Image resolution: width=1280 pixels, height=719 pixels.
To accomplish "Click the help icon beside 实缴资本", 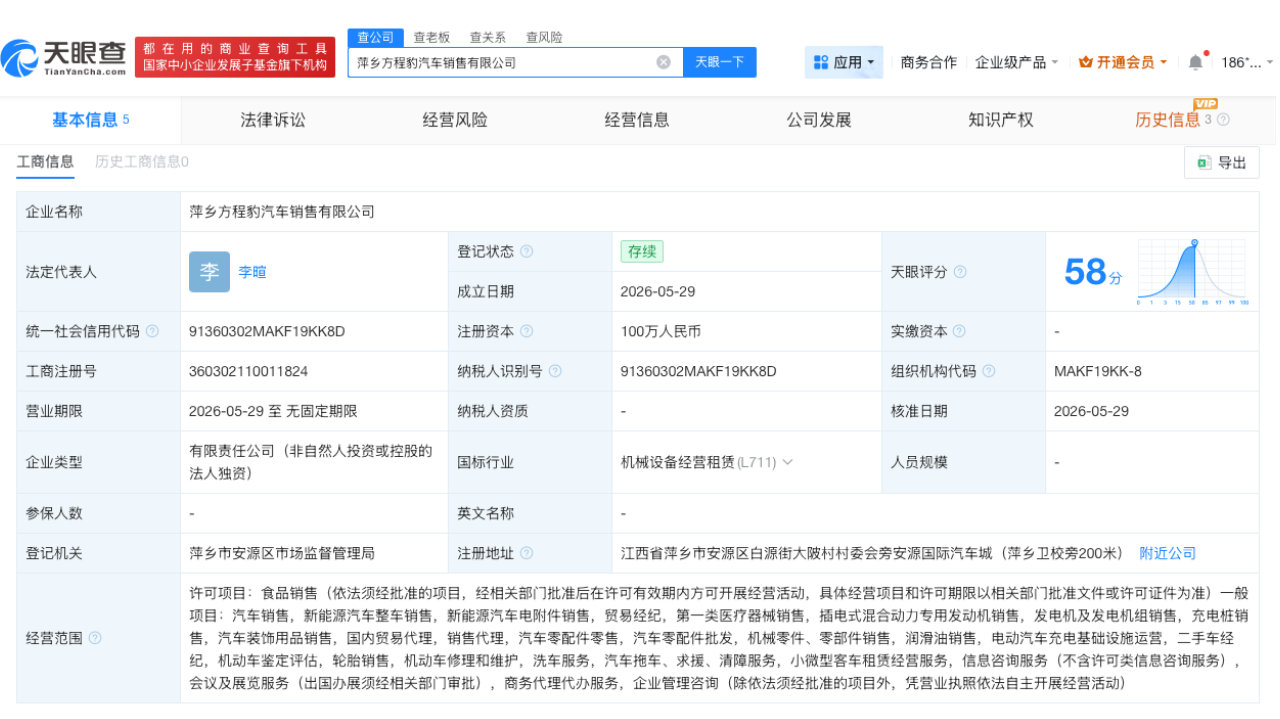I will pos(960,331).
